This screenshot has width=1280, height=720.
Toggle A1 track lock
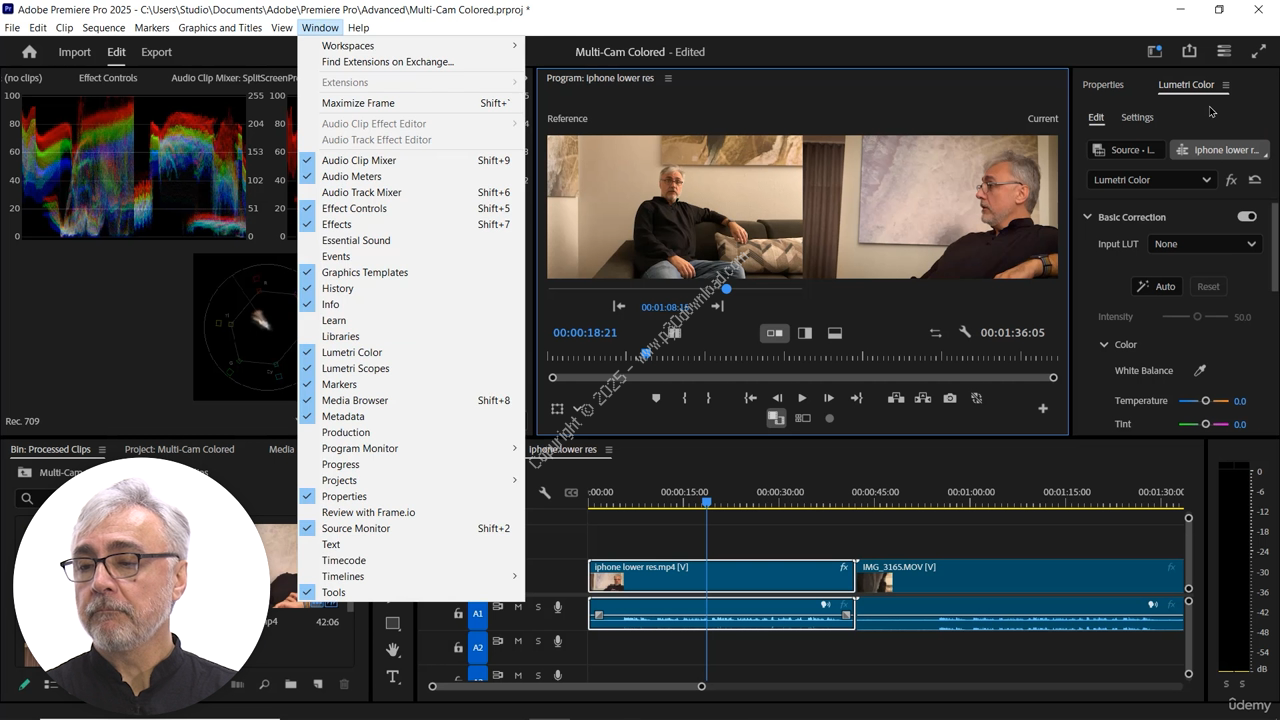coord(458,613)
